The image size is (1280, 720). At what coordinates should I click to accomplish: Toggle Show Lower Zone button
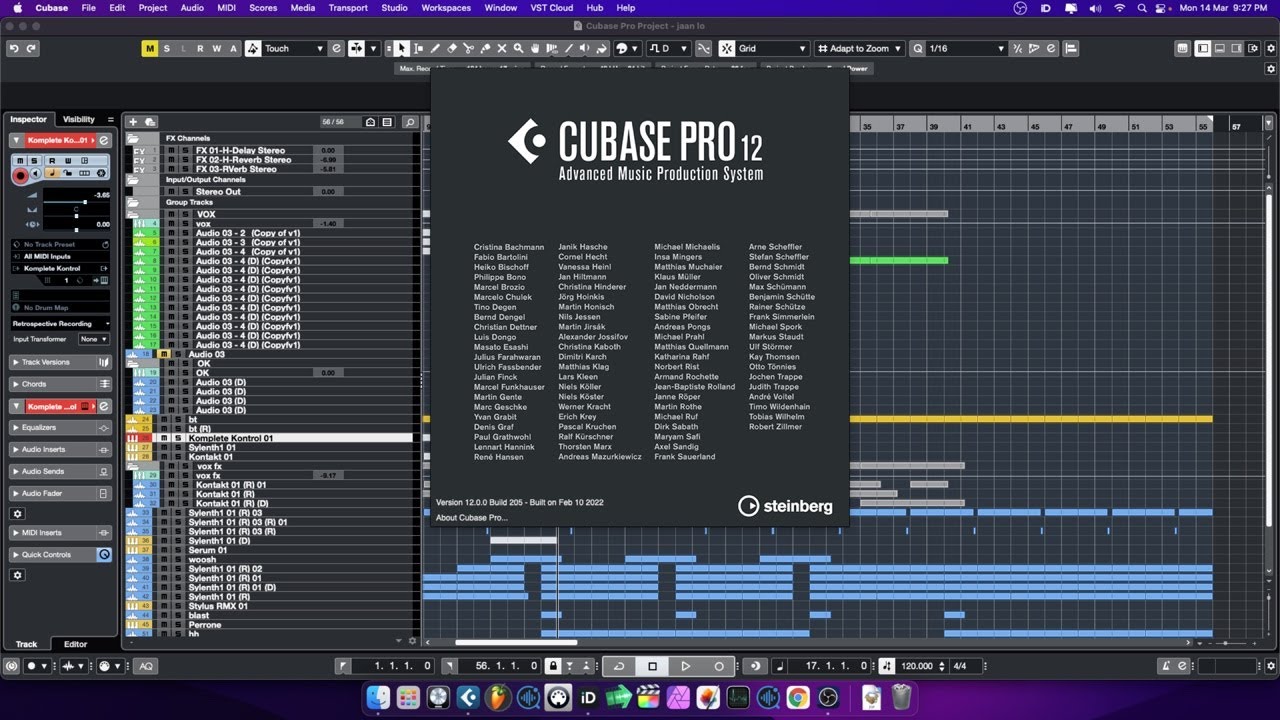(x=1220, y=48)
